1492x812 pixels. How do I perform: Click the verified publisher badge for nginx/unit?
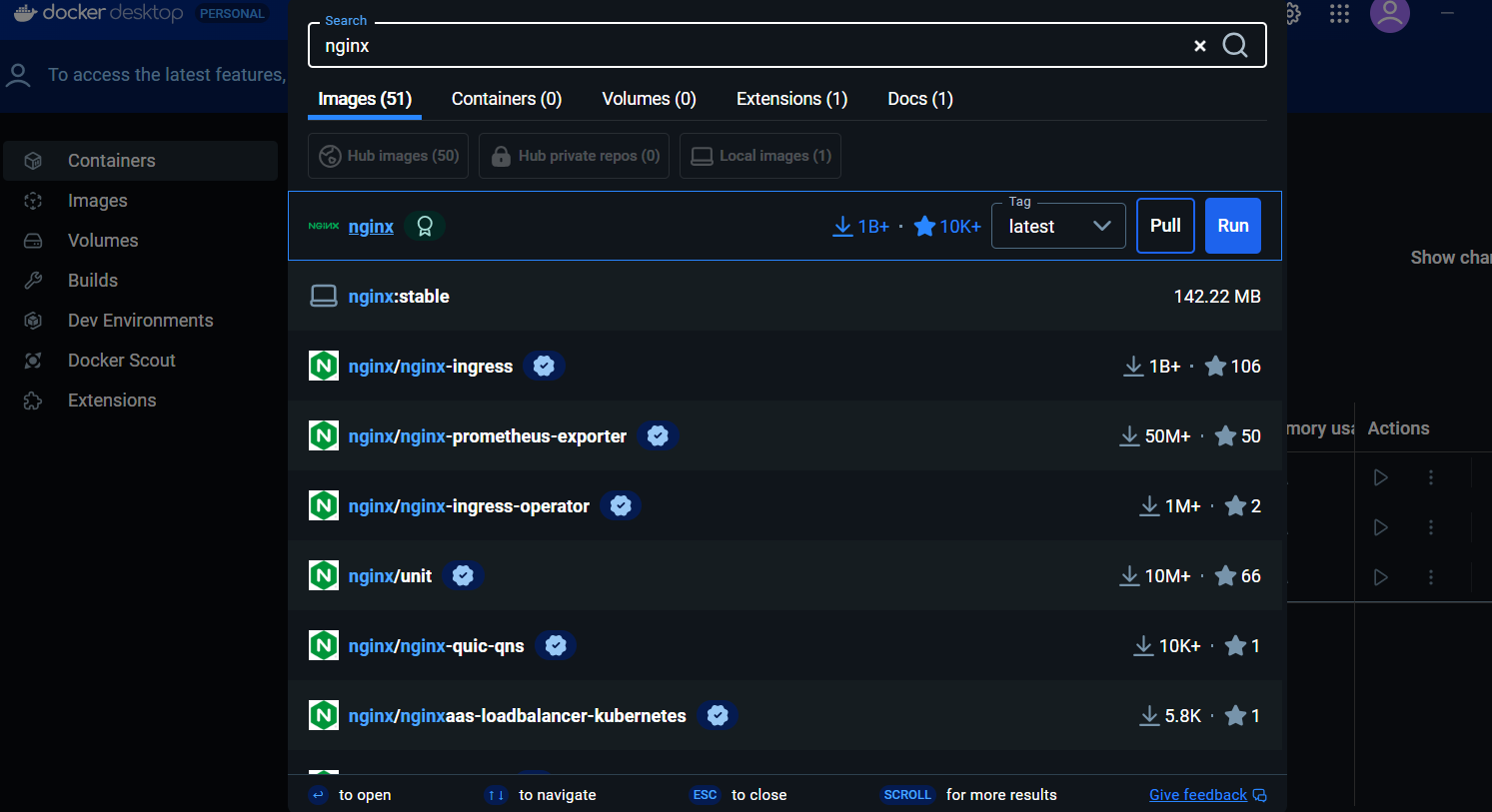[463, 576]
